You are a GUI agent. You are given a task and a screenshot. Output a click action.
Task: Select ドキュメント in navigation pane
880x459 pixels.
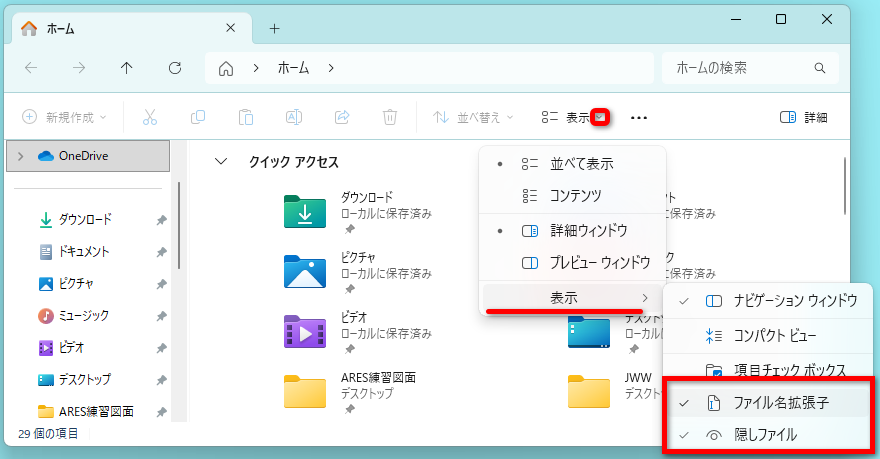[84, 251]
